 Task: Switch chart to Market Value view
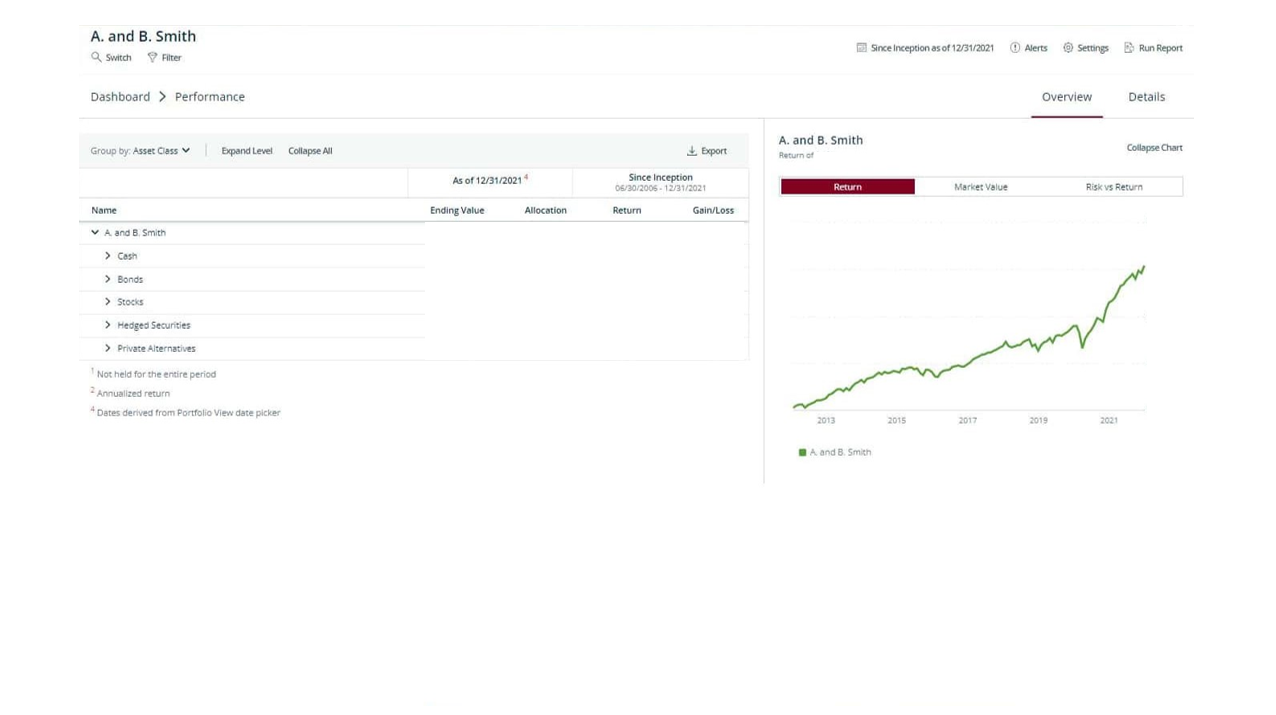coord(981,186)
